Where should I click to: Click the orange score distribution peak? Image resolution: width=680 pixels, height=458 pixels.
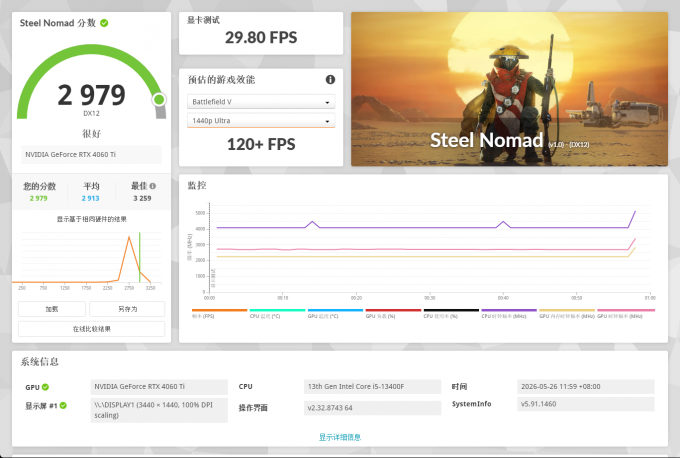coord(129,238)
